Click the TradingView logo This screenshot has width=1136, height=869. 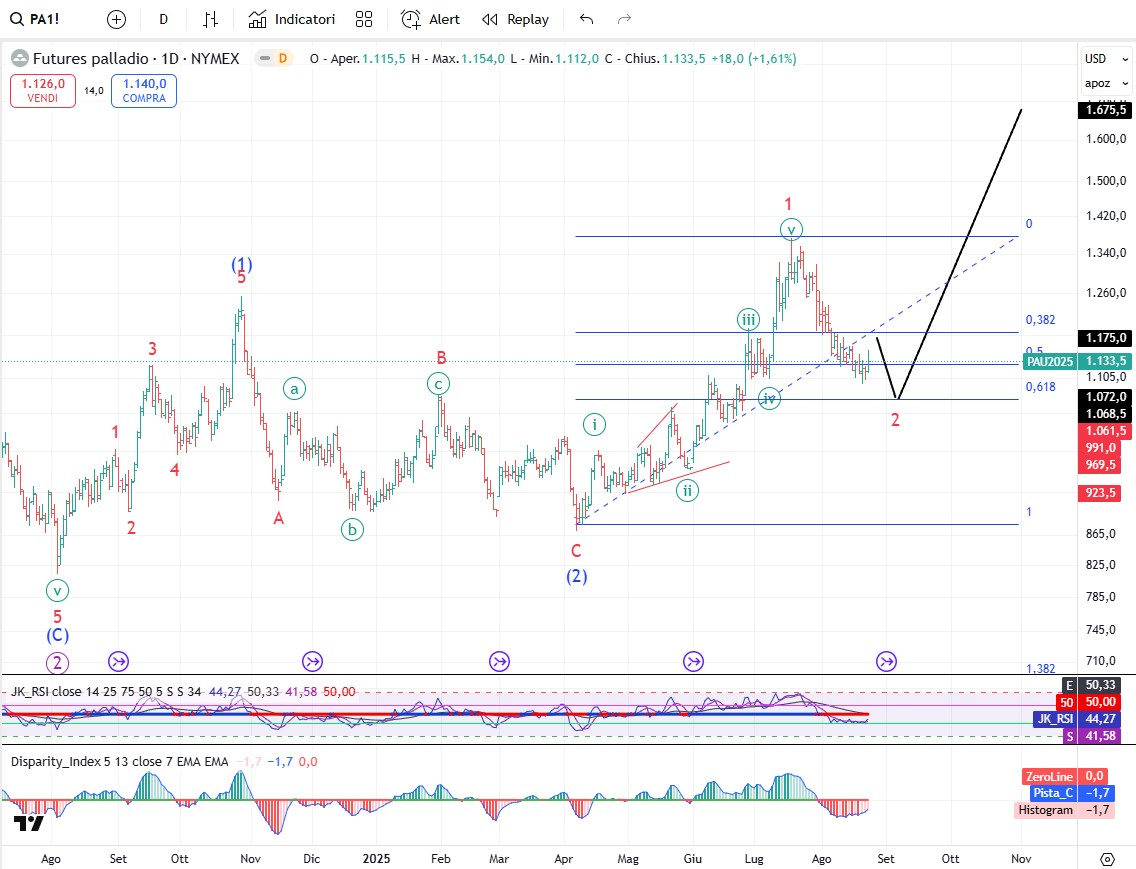(x=28, y=823)
